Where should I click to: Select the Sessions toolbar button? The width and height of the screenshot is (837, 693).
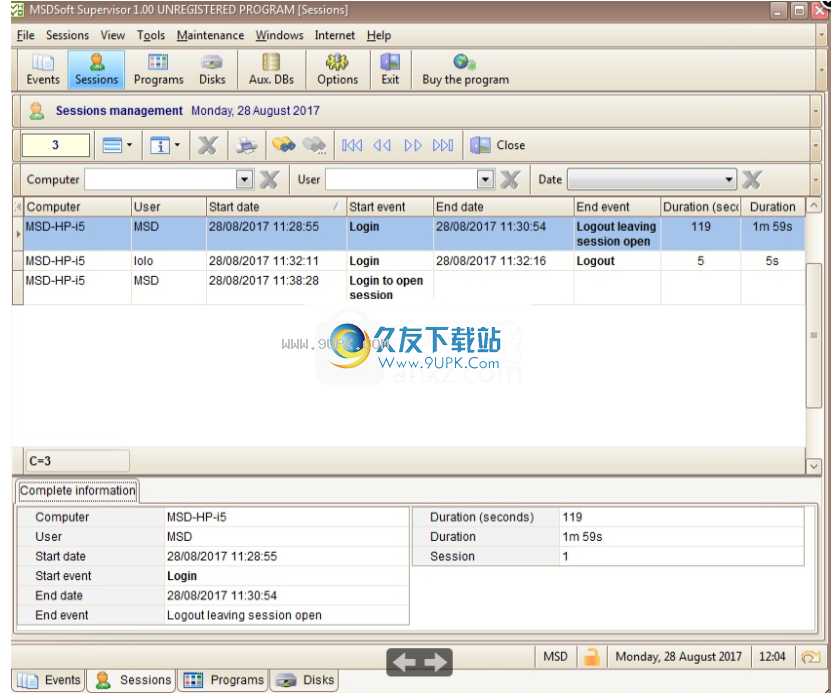(x=96, y=69)
